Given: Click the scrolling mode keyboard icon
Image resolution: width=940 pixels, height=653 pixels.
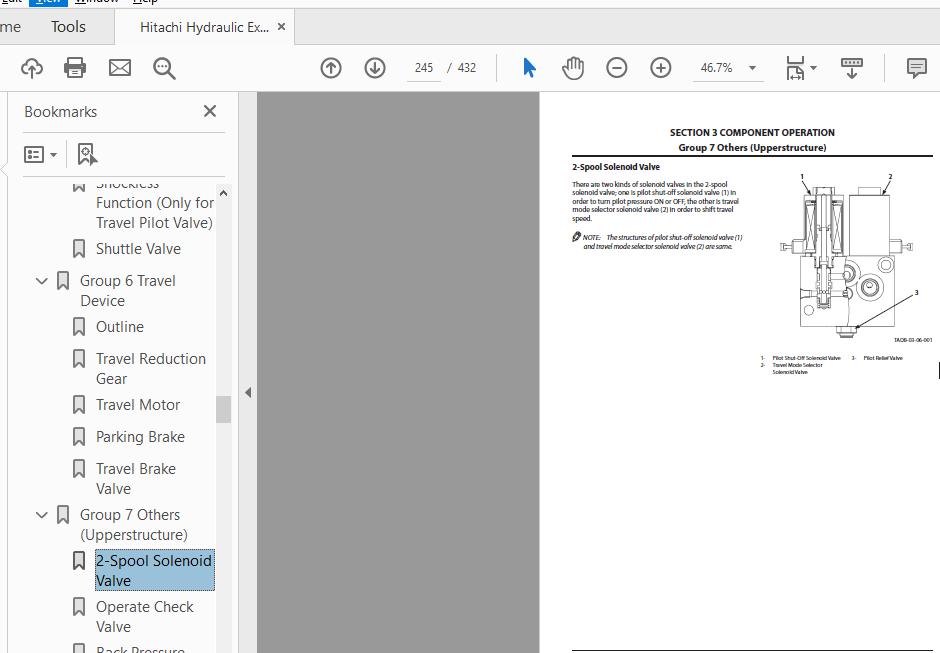Looking at the screenshot, I should click(851, 68).
